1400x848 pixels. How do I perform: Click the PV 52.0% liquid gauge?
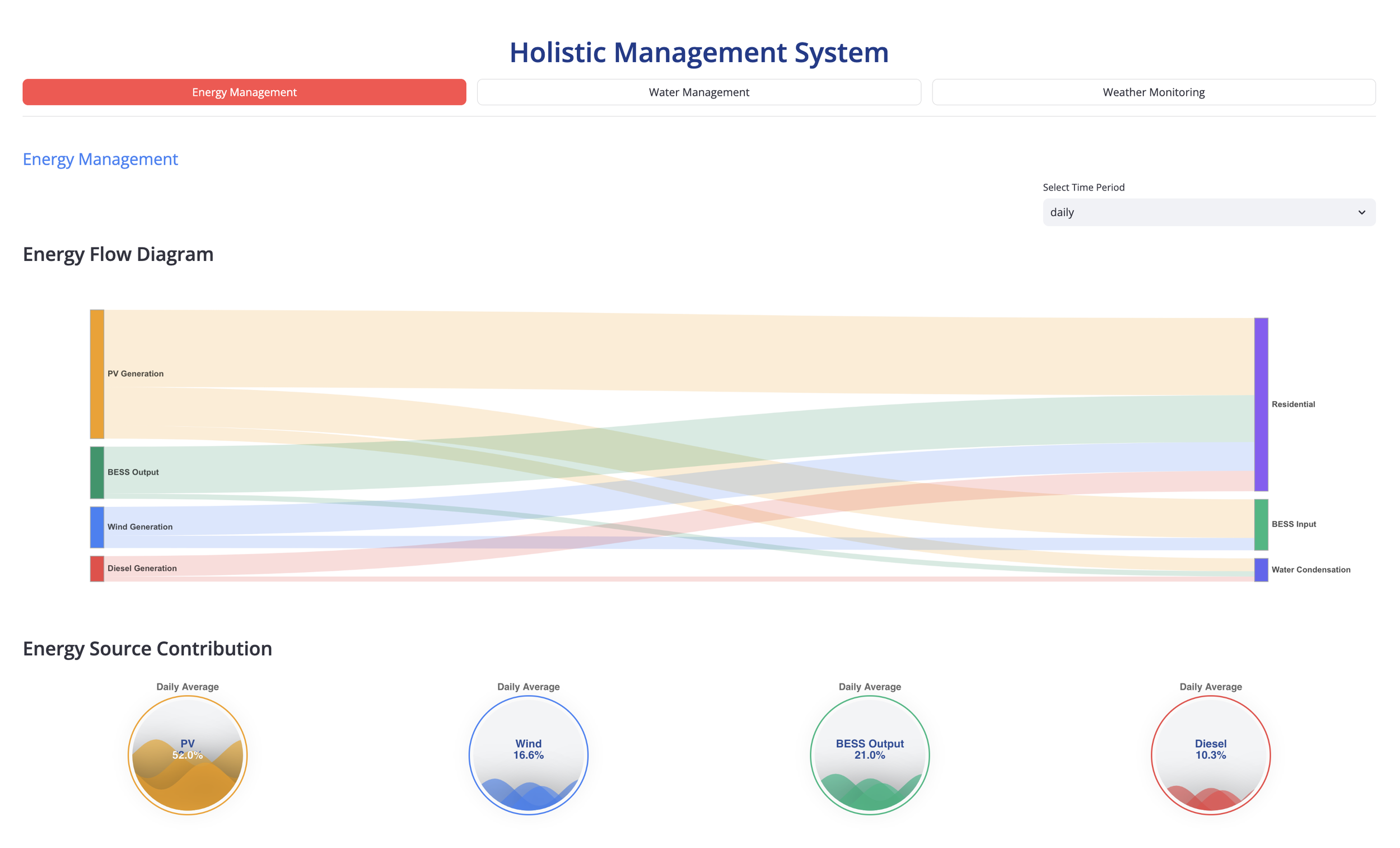[188, 755]
